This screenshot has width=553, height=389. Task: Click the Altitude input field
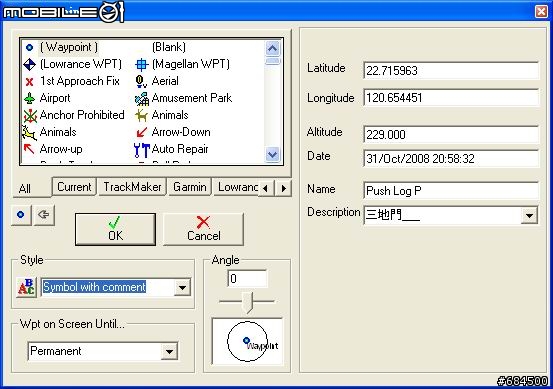[451, 134]
